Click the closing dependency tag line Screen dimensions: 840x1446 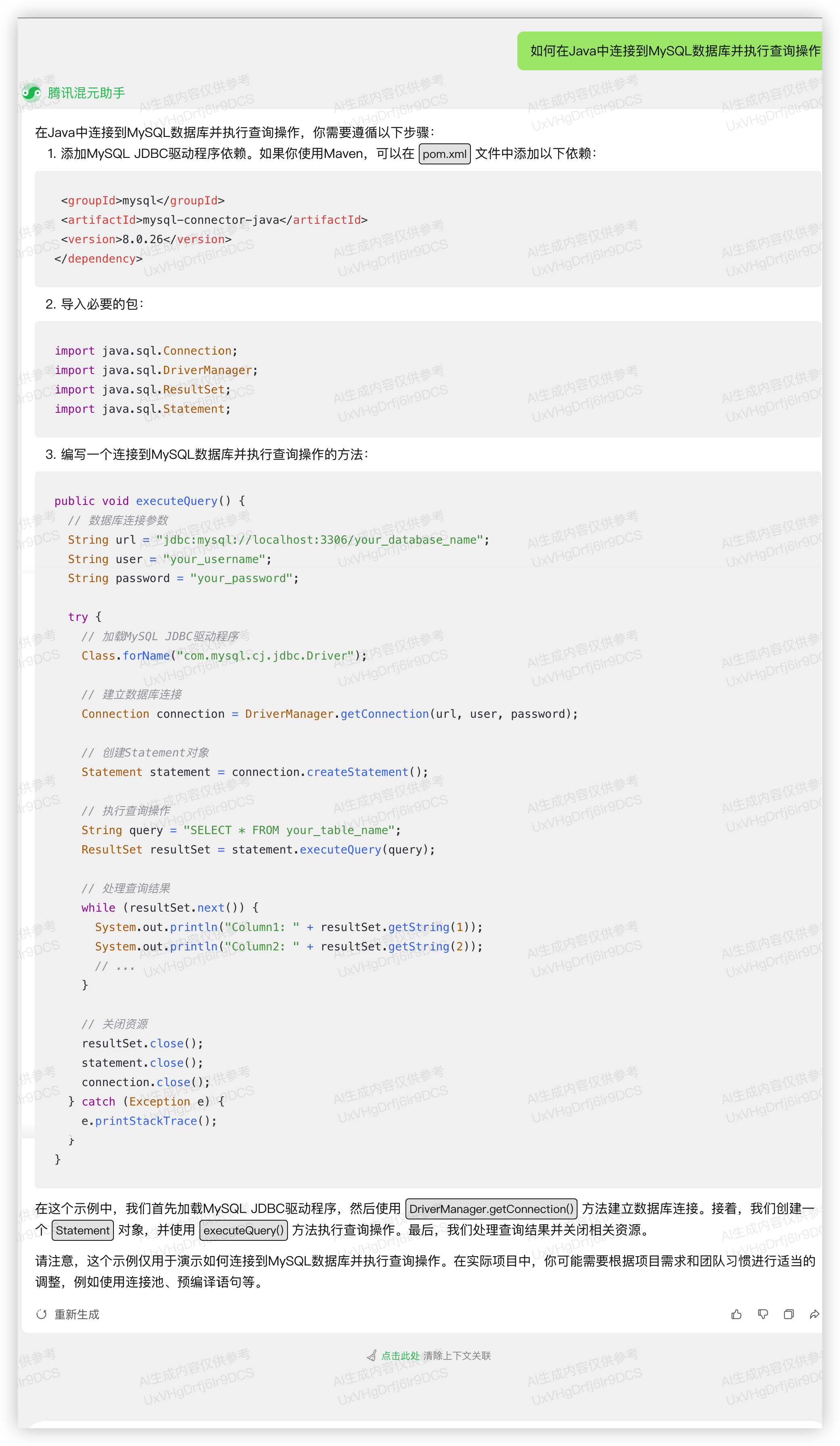(x=98, y=259)
